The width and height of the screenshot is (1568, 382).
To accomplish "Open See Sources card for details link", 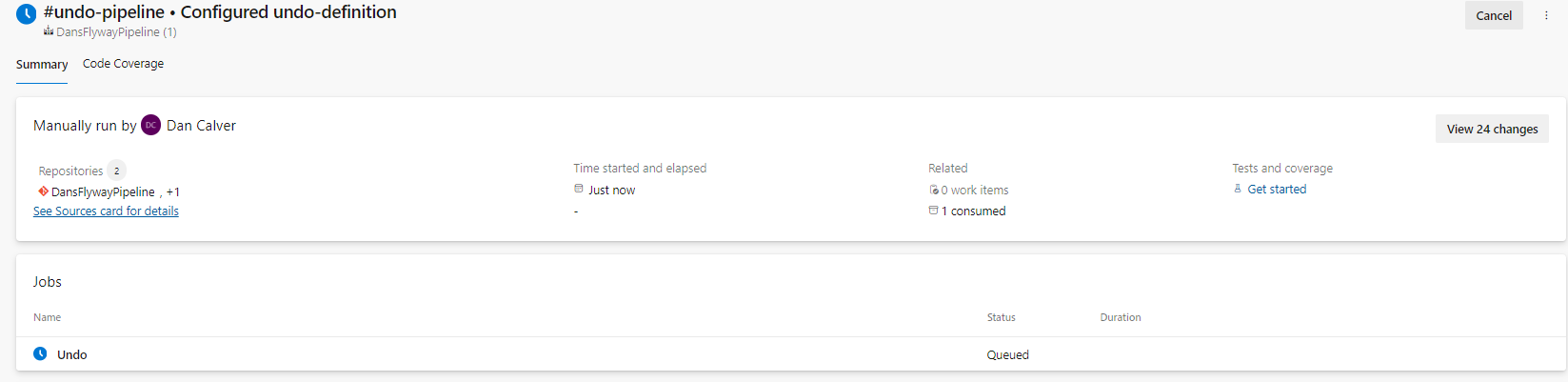I will point(106,211).
